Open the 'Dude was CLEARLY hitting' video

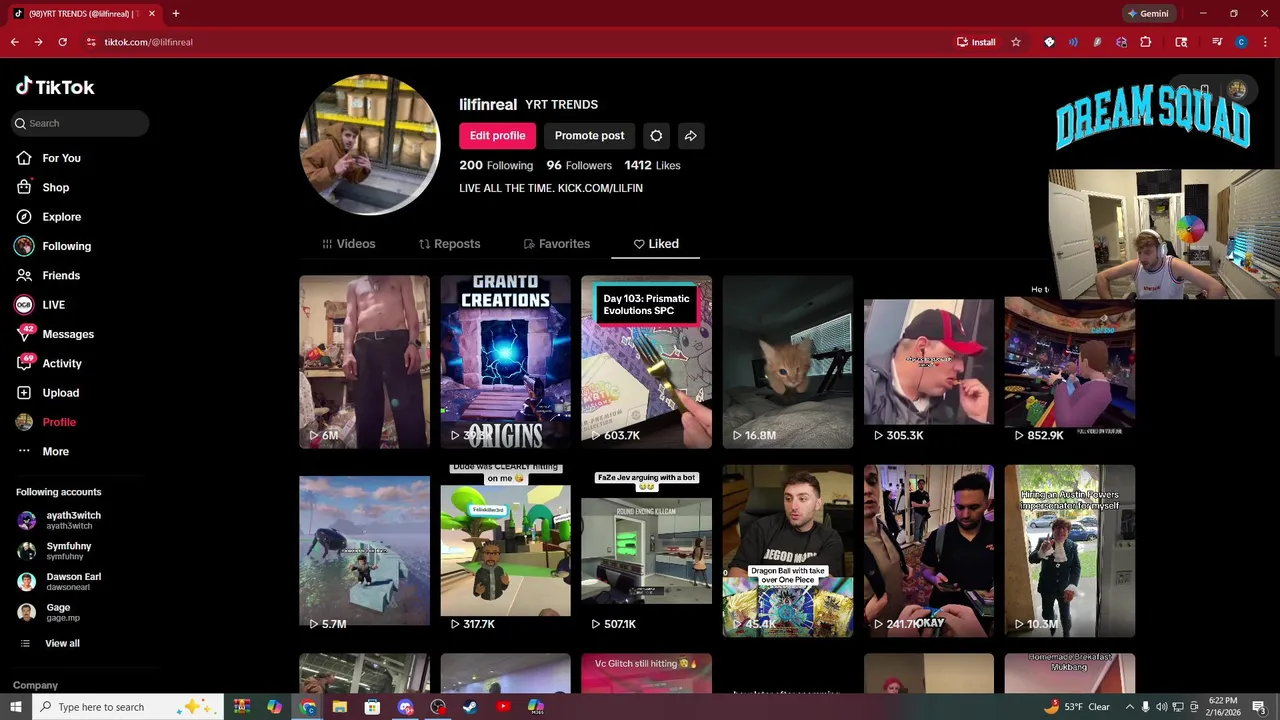click(x=505, y=551)
